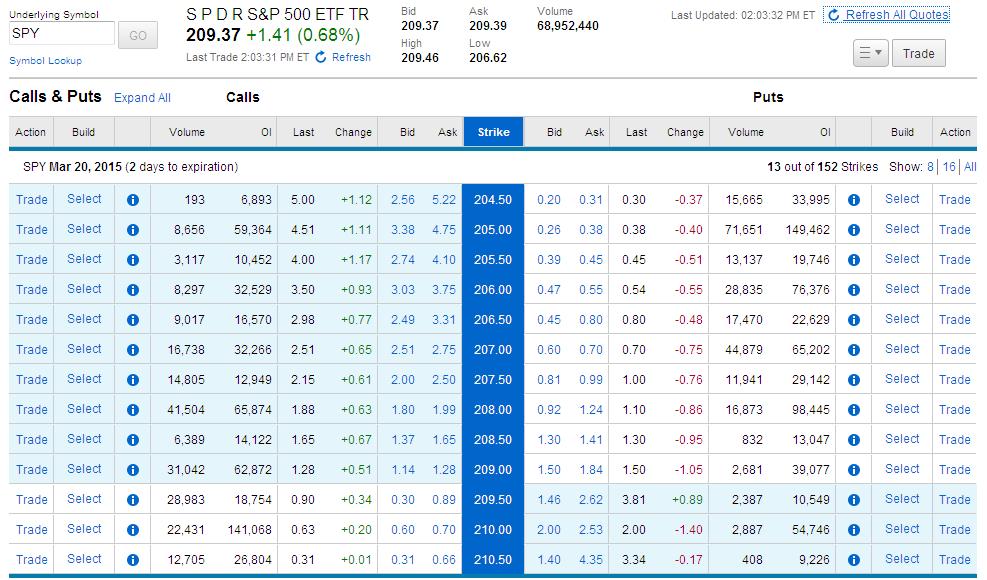Click put open interest 149,462
The image size is (987, 580).
click(808, 230)
